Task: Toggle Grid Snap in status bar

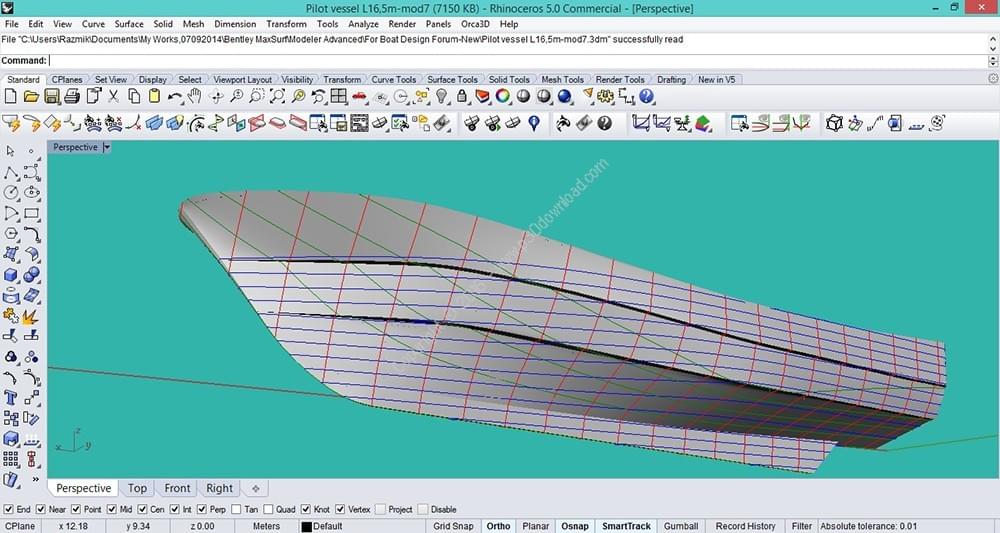Action: click(453, 526)
